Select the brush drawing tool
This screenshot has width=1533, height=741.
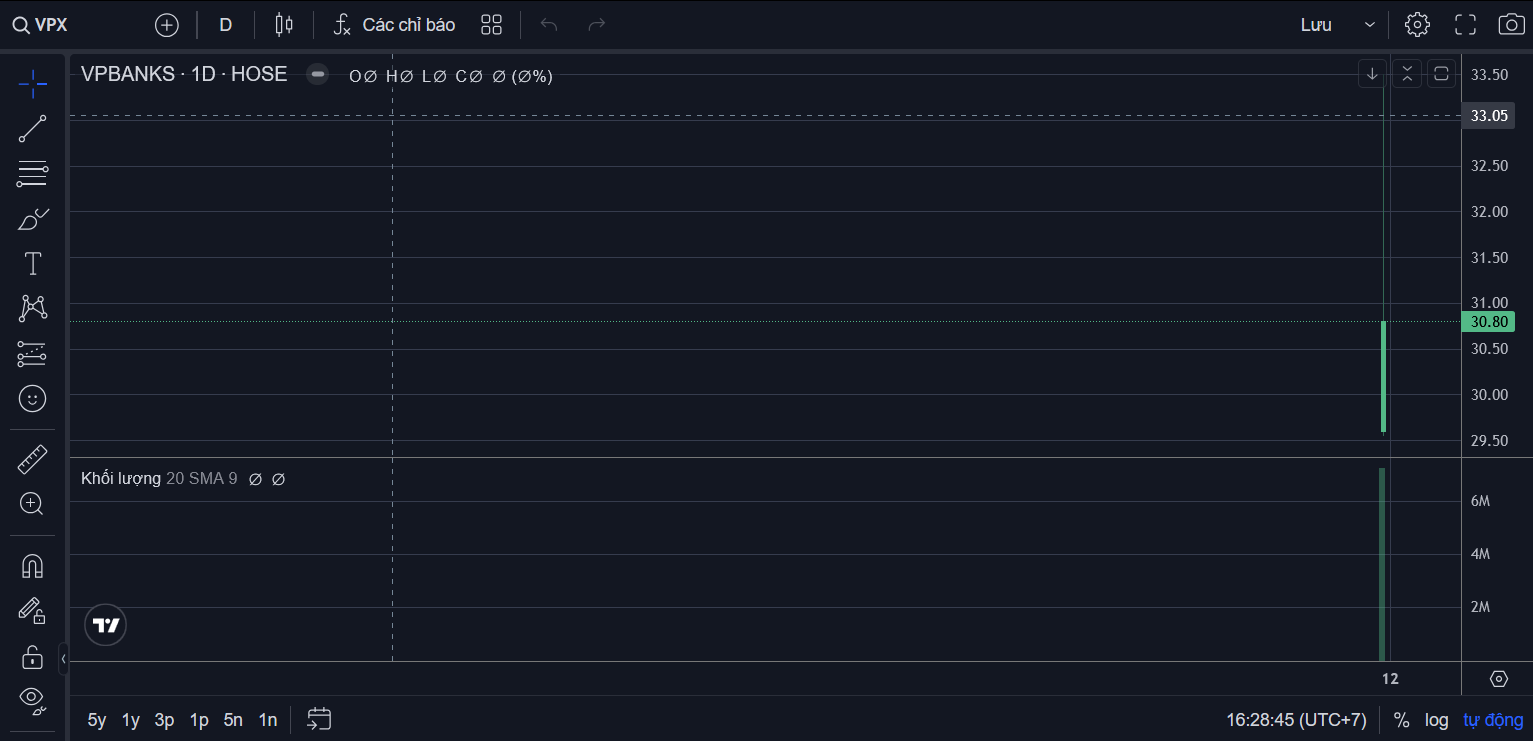coord(32,219)
